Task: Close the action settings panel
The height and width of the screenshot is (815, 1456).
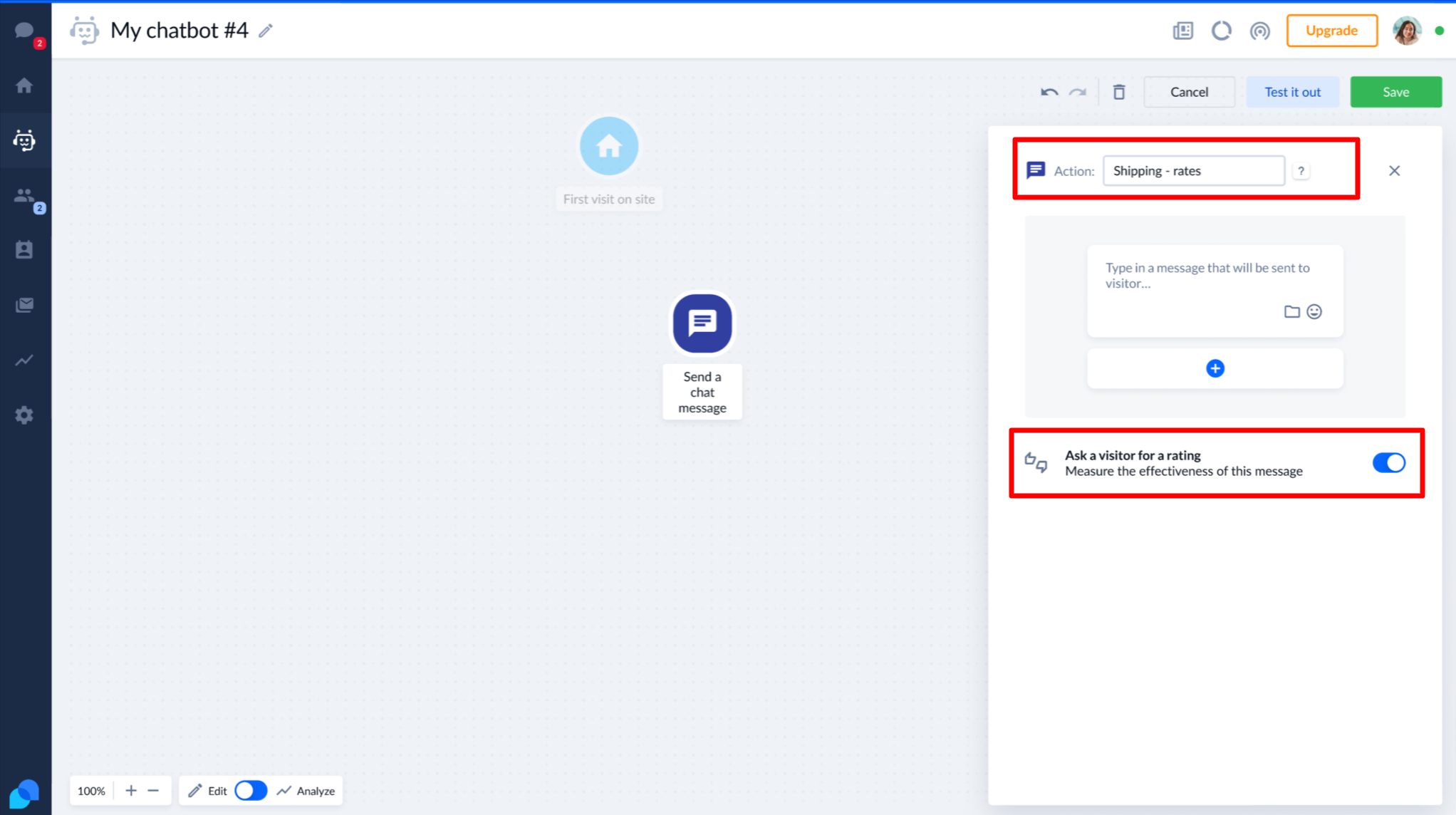Action: point(1394,171)
